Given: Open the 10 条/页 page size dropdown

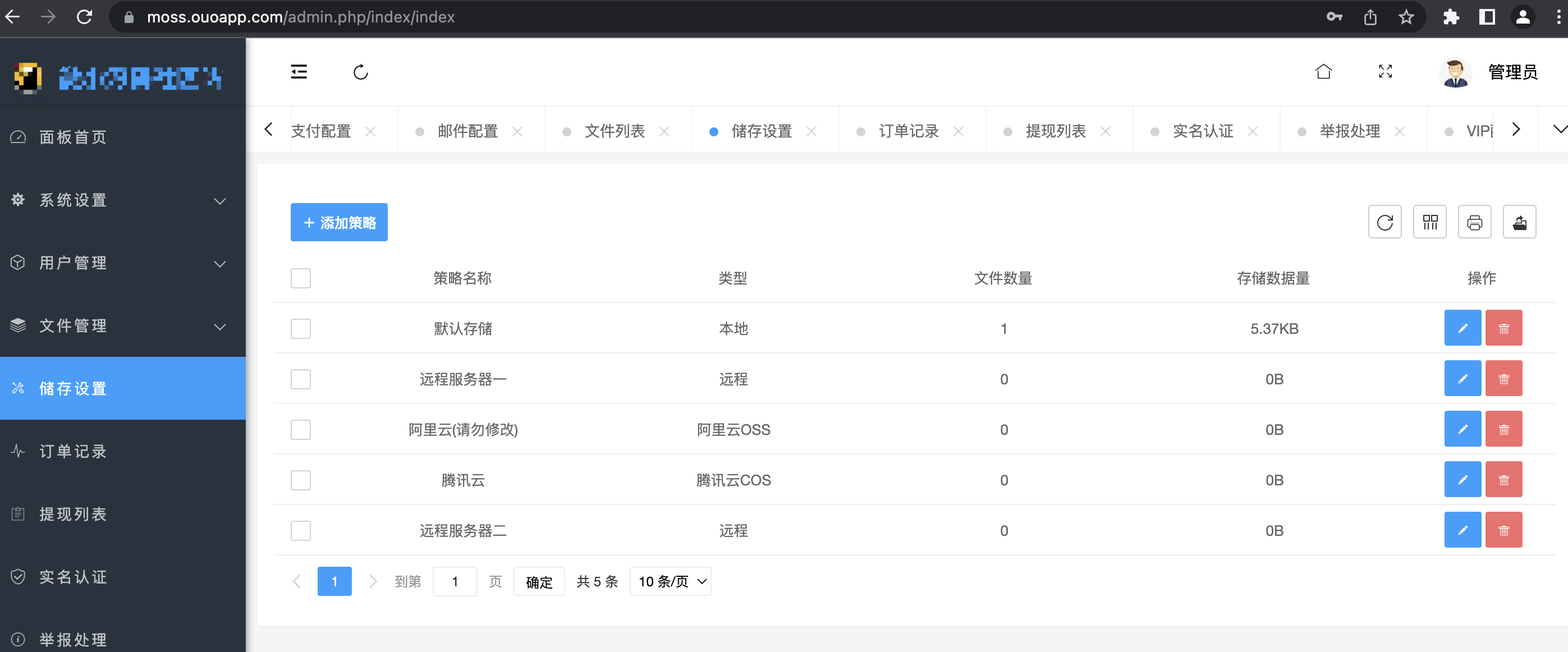Looking at the screenshot, I should tap(670, 581).
